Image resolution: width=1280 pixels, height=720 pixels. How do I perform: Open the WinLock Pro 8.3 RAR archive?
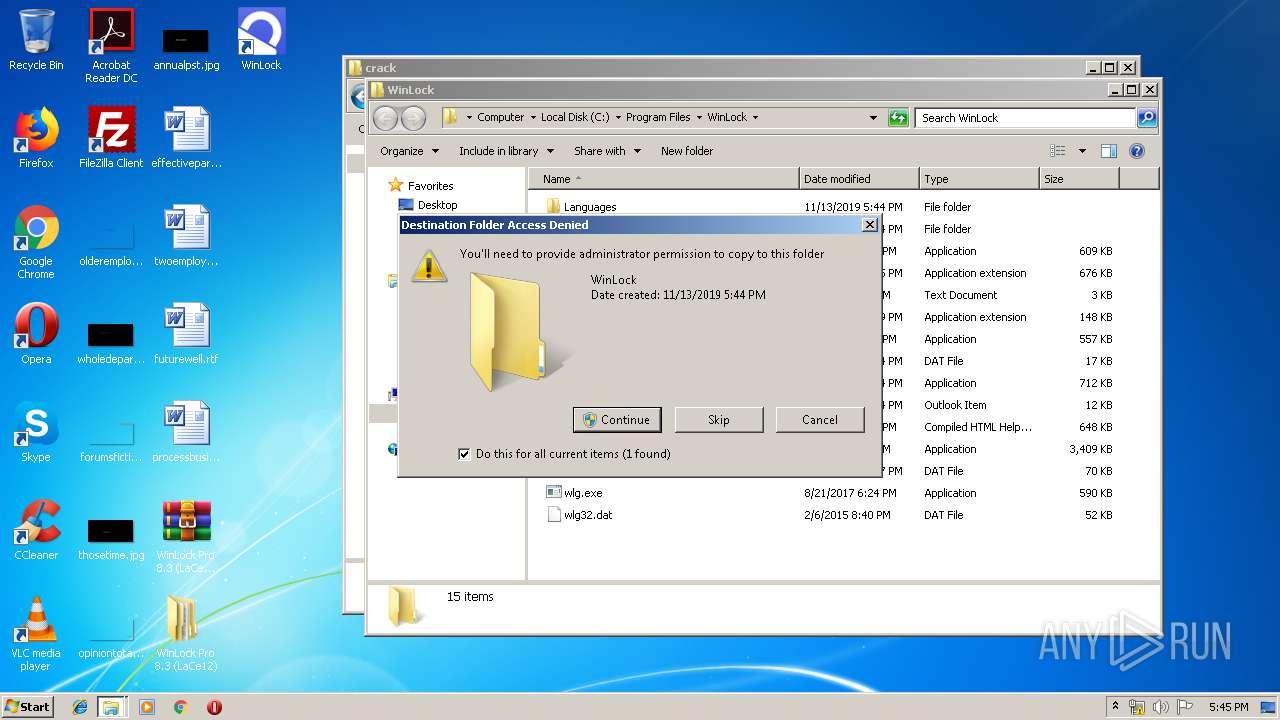click(186, 536)
